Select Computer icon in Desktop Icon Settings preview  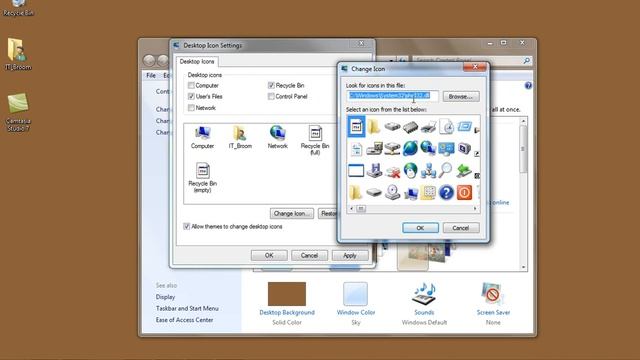[x=202, y=137]
